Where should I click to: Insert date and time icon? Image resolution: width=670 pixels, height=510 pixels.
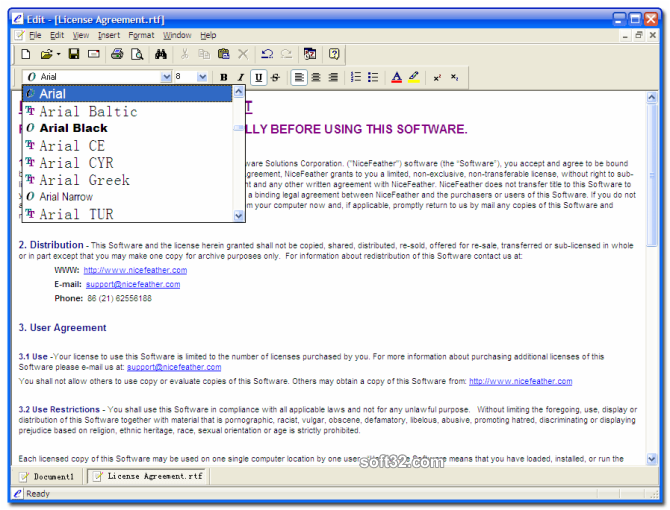(310, 54)
